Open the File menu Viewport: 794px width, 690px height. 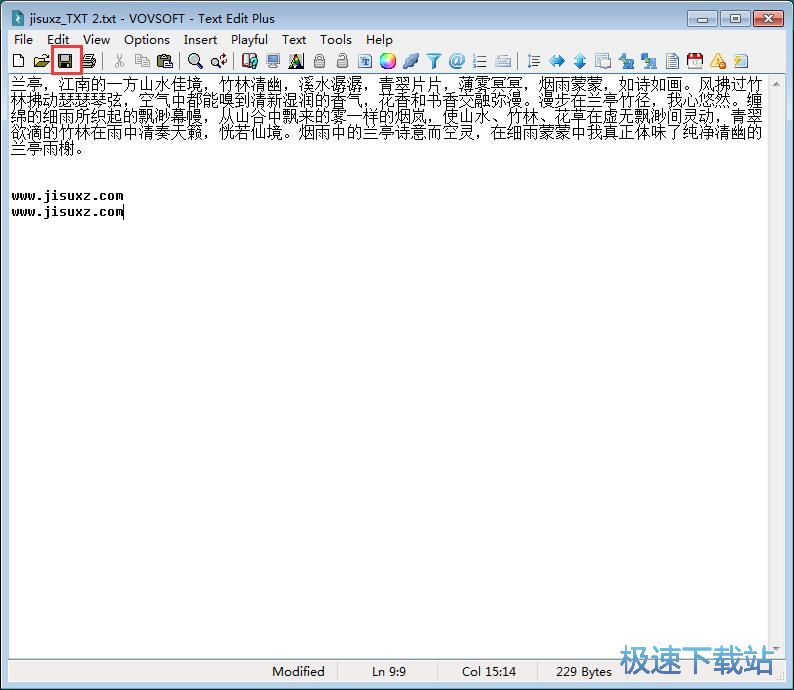23,39
